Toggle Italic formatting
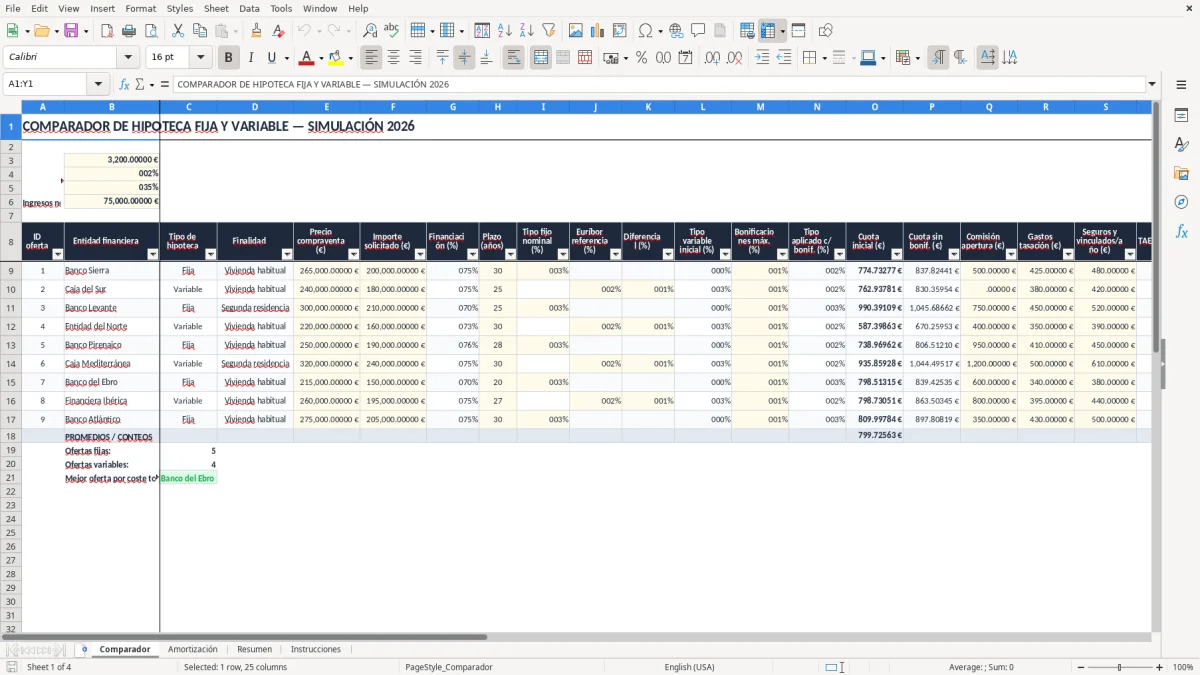This screenshot has height=675, width=1200. click(251, 58)
